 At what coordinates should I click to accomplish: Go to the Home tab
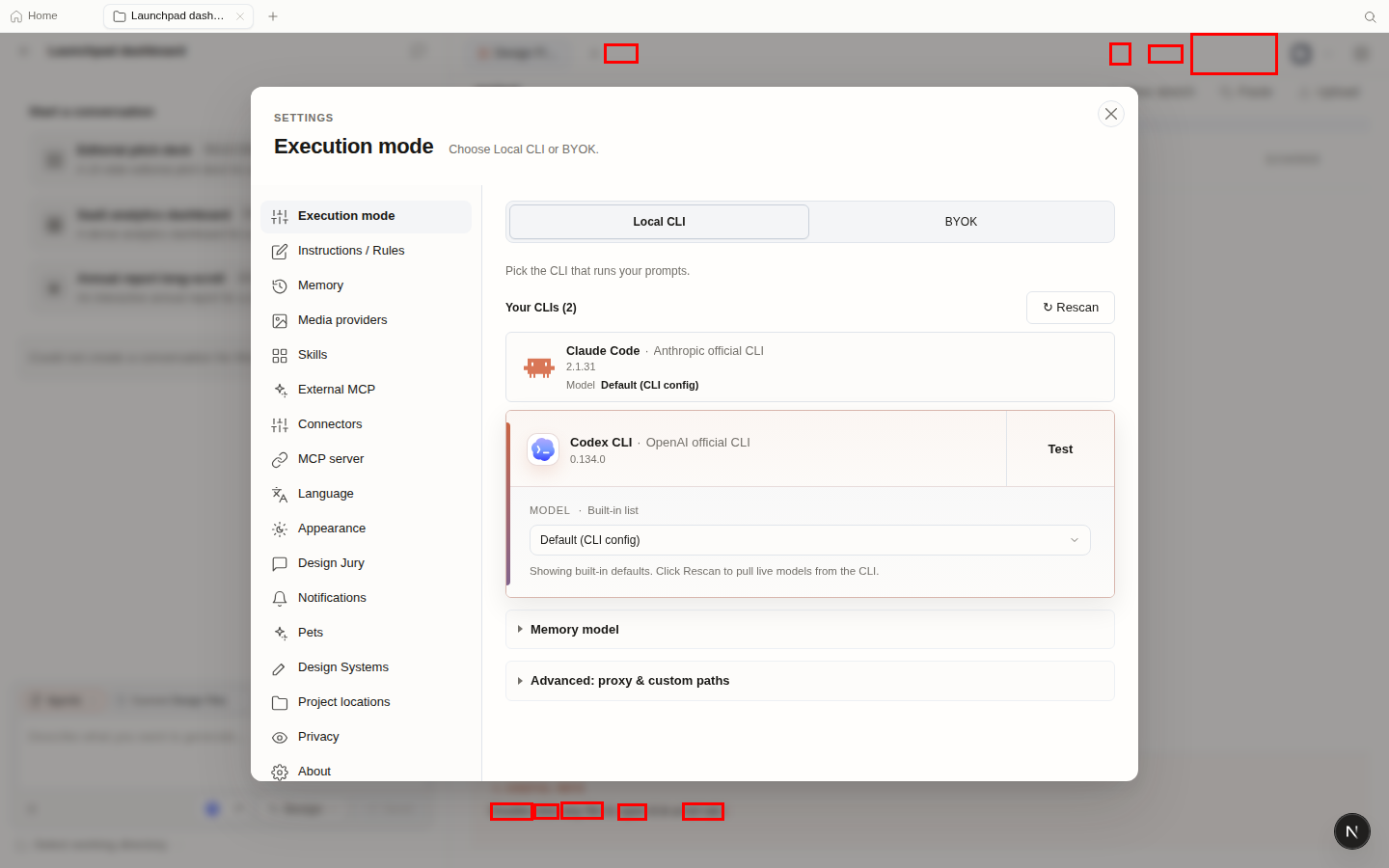[34, 16]
